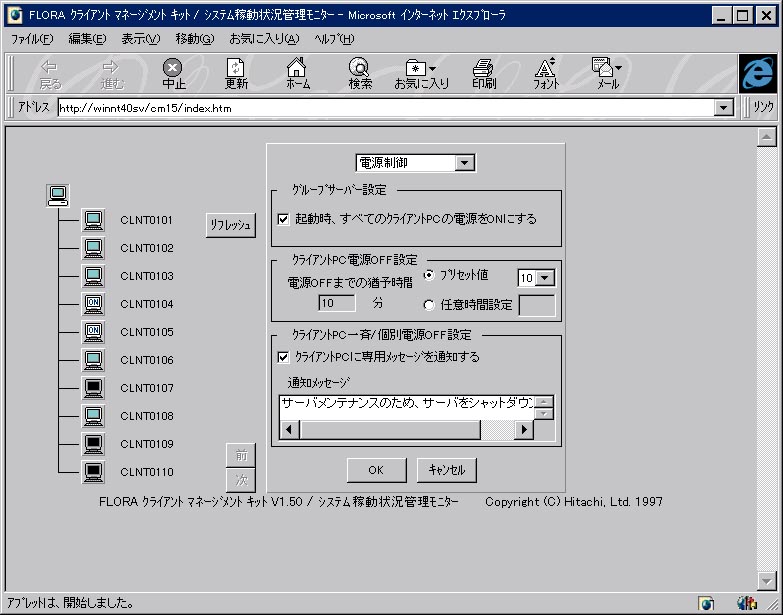
Task: Toggle クライアントPCに専用メッセージを通知する checkbox
Action: tap(283, 357)
